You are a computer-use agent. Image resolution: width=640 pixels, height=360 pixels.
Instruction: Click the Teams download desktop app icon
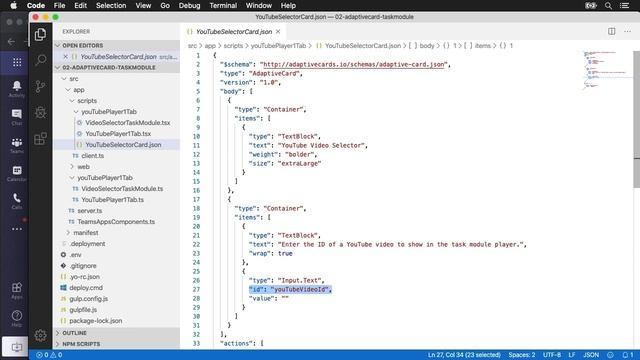coord(16,347)
